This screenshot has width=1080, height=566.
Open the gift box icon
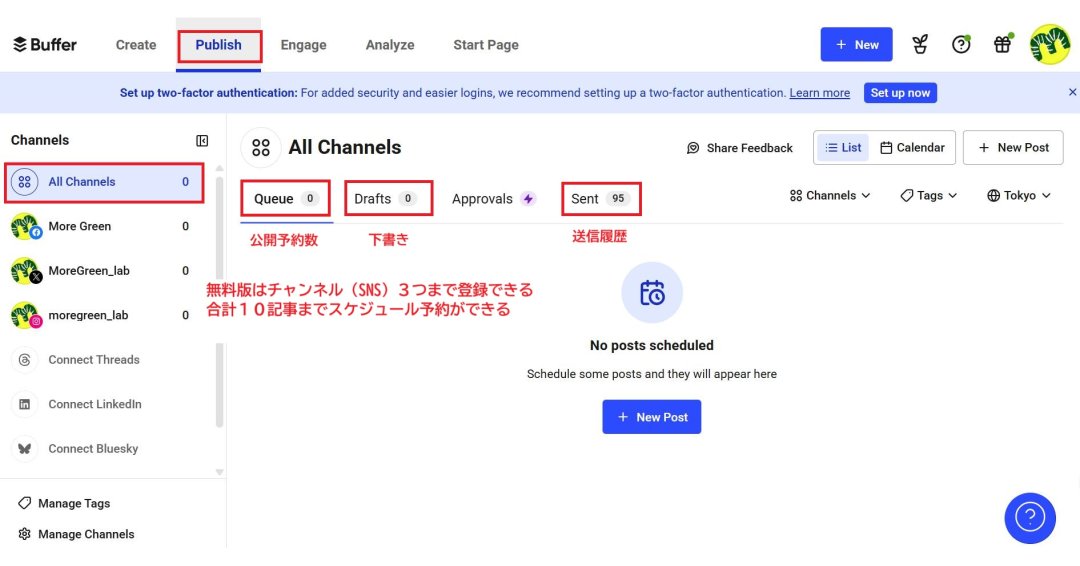coord(1003,45)
